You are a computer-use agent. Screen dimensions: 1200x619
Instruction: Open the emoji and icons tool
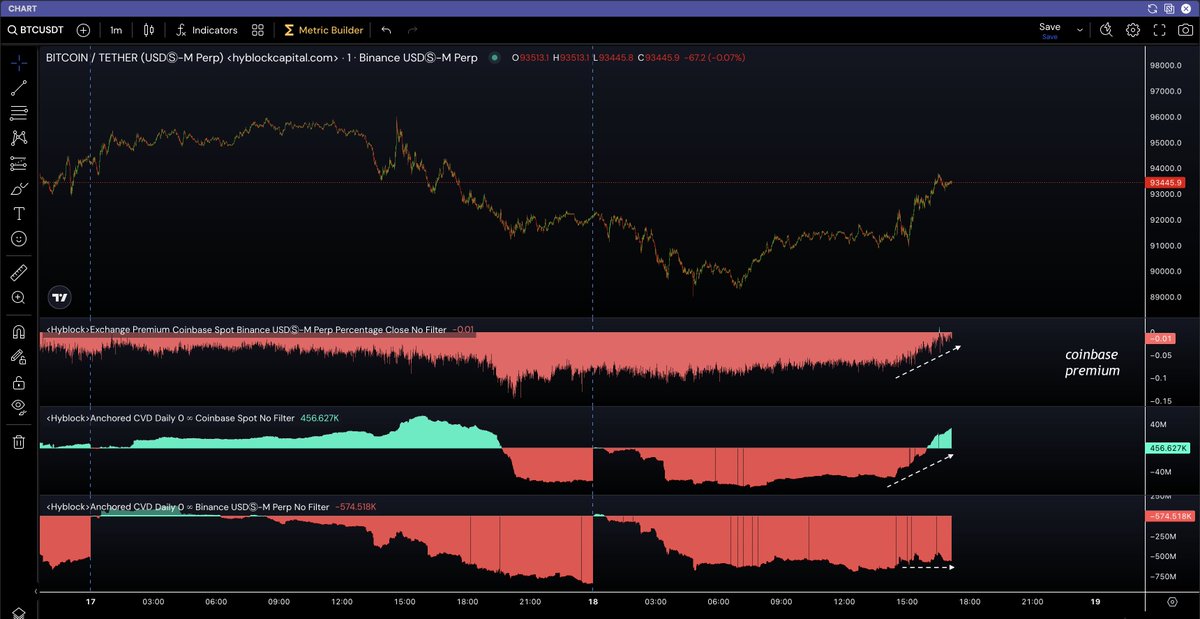point(19,239)
